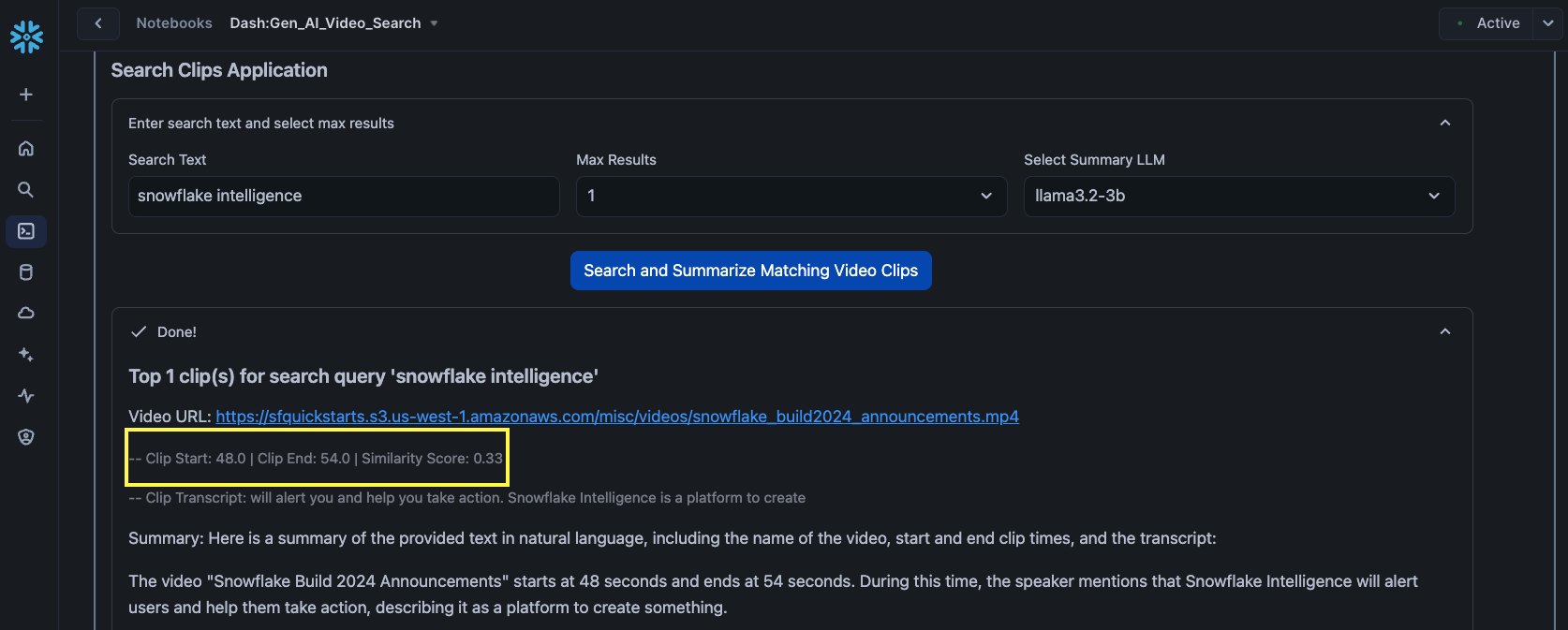Image resolution: width=1568 pixels, height=630 pixels.
Task: Open the Max Results dropdown
Action: pyautogui.click(x=791, y=197)
